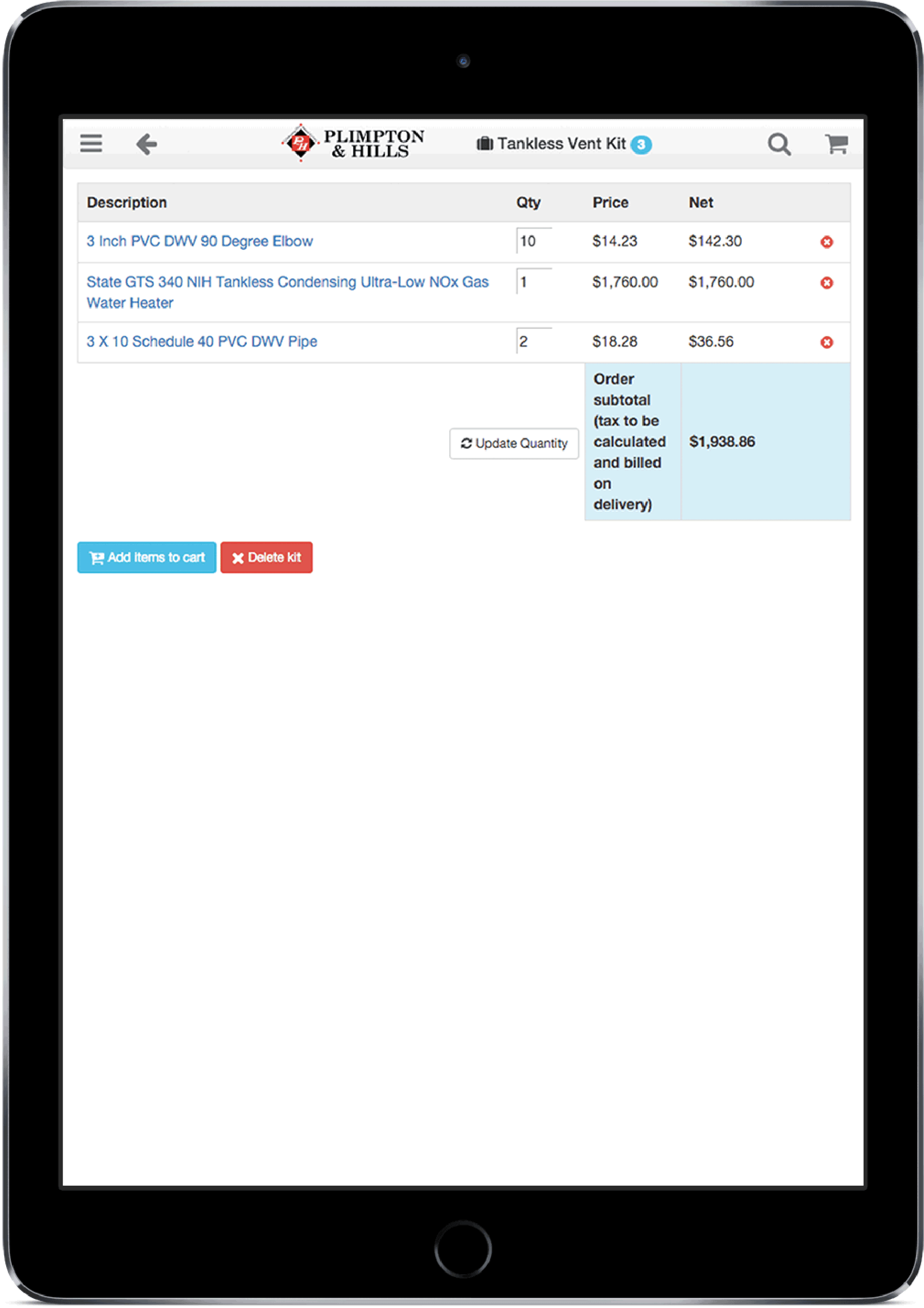
Task: Go back with the arrow icon
Action: coord(147,144)
